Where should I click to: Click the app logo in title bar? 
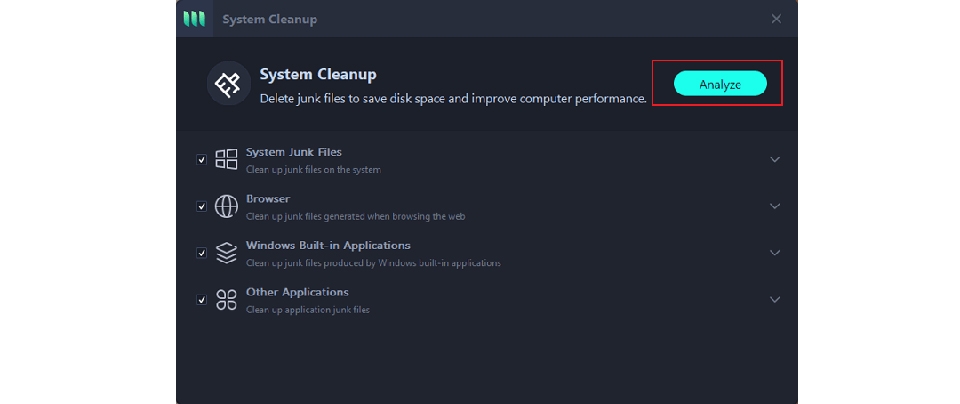194,19
